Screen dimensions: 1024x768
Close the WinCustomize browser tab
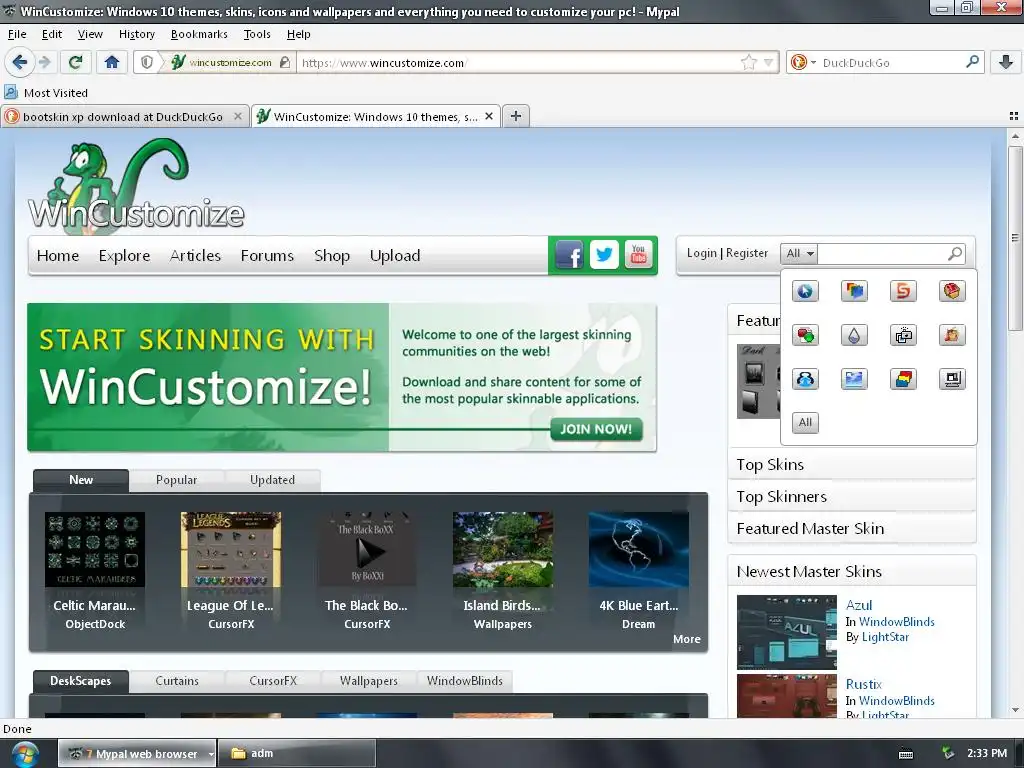[488, 116]
